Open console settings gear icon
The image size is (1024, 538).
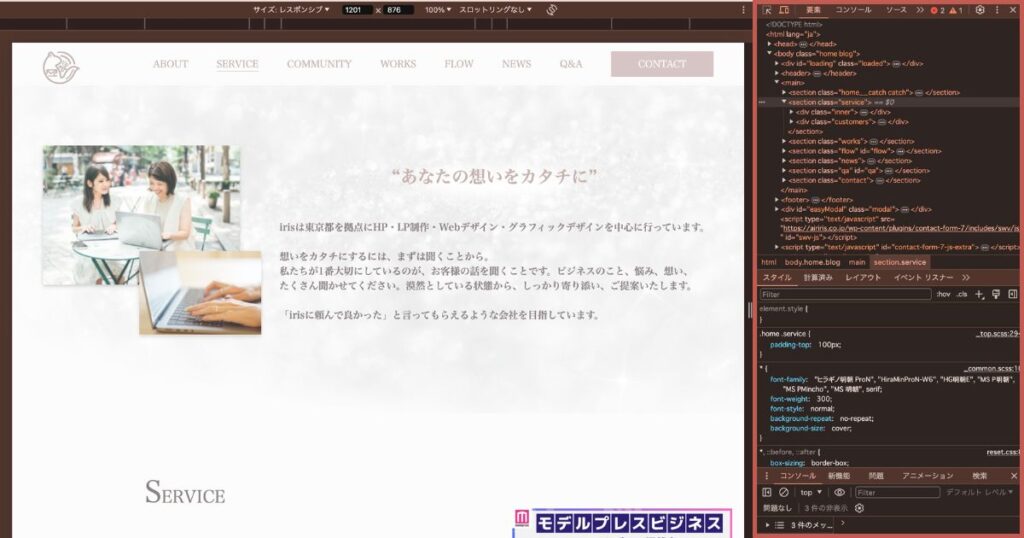(x=859, y=508)
